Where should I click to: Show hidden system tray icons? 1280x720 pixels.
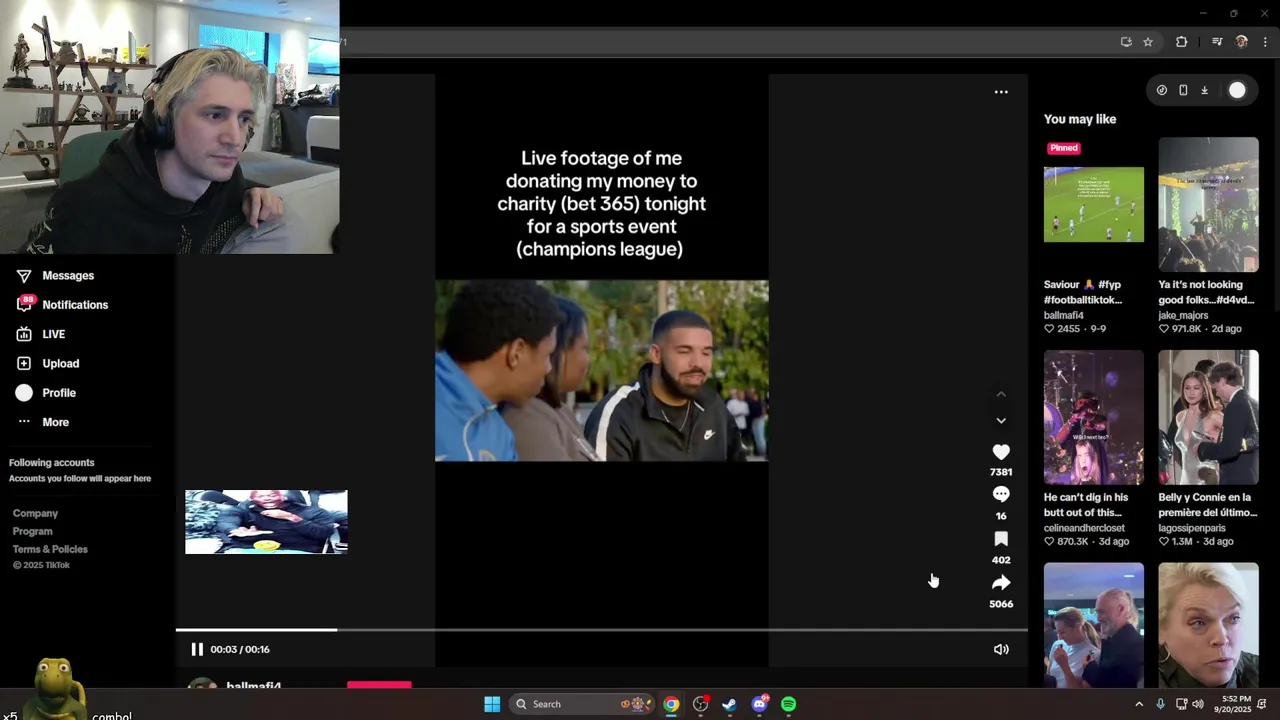(x=1138, y=704)
